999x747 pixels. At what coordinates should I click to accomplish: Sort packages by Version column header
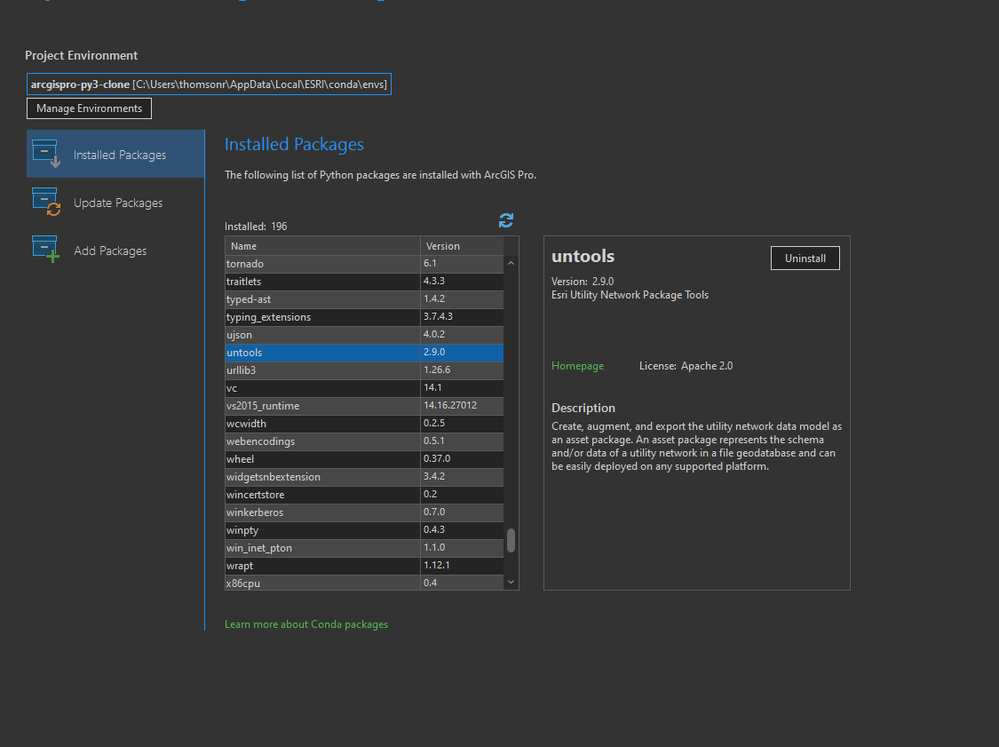(461, 246)
